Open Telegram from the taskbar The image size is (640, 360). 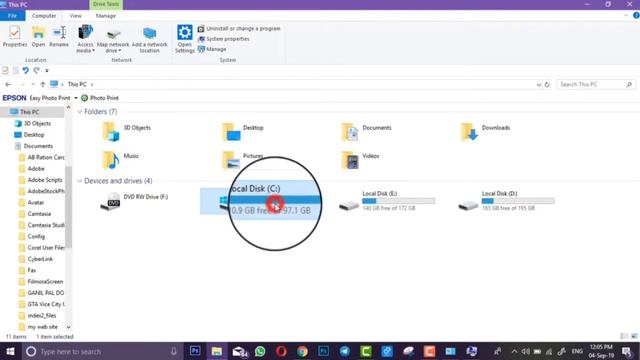[x=344, y=351]
